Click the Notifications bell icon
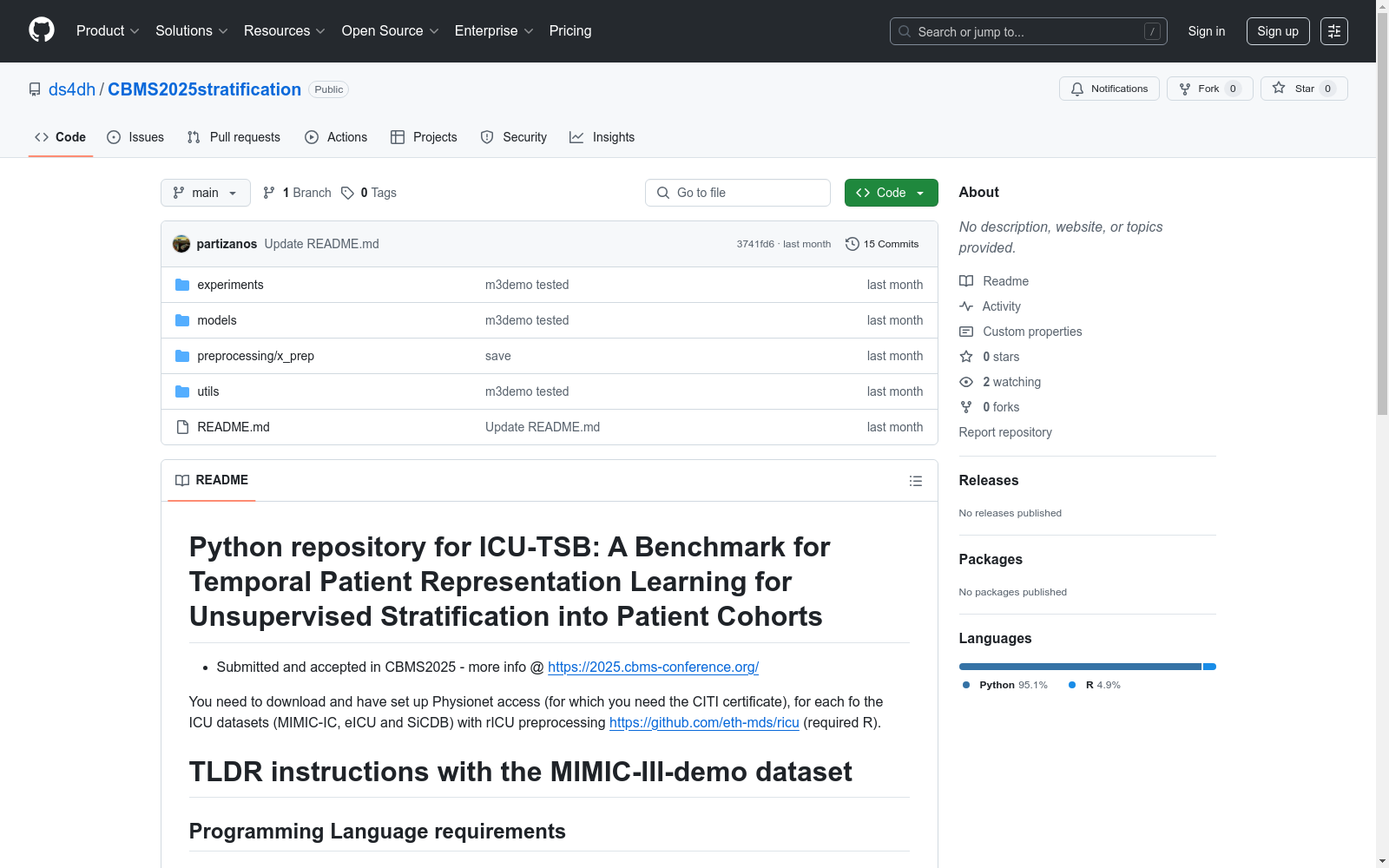Viewport: 1389px width, 868px height. [1077, 89]
